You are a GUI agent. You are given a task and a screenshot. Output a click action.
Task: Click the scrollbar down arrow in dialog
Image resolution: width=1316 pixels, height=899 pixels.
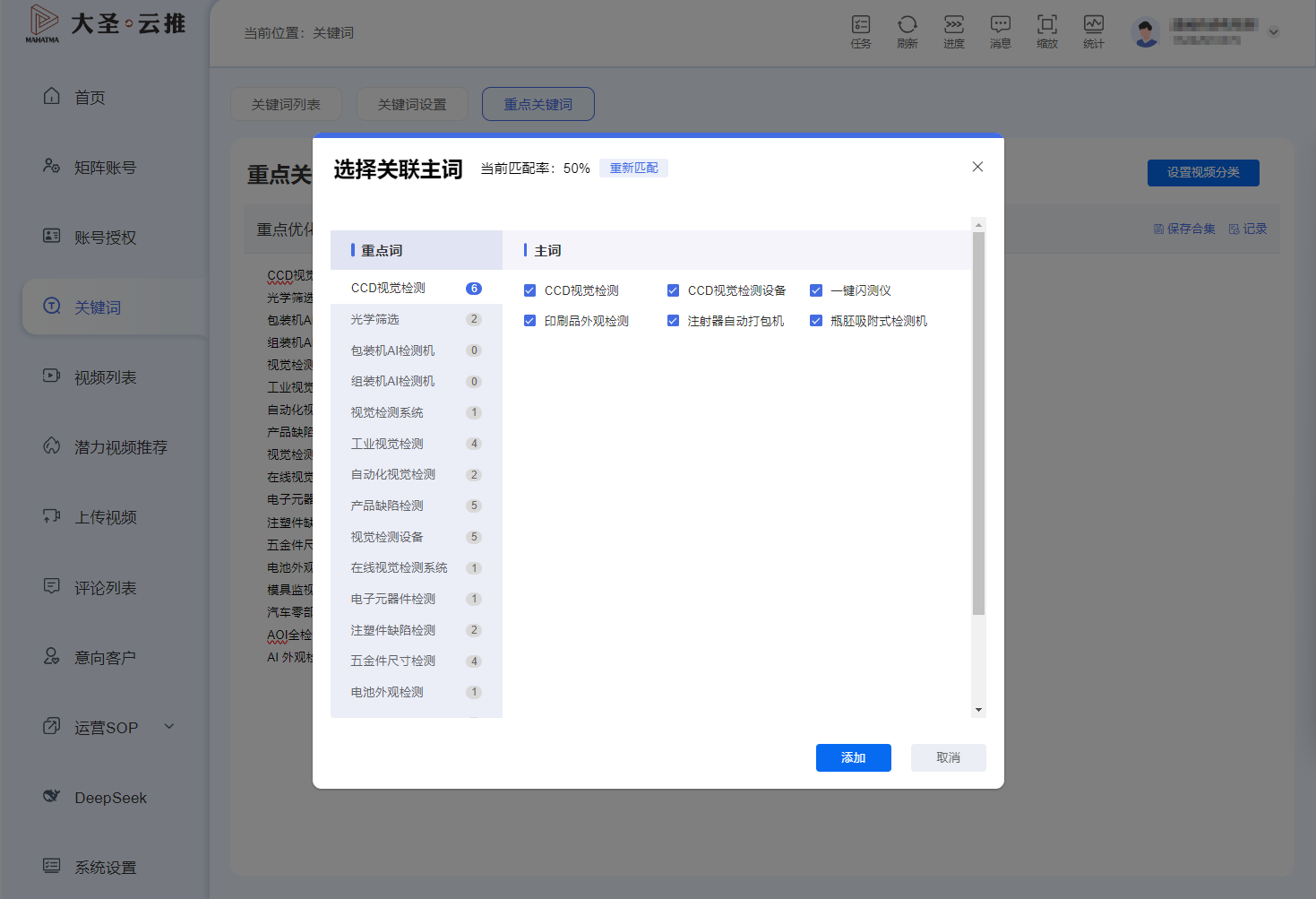coord(978,710)
